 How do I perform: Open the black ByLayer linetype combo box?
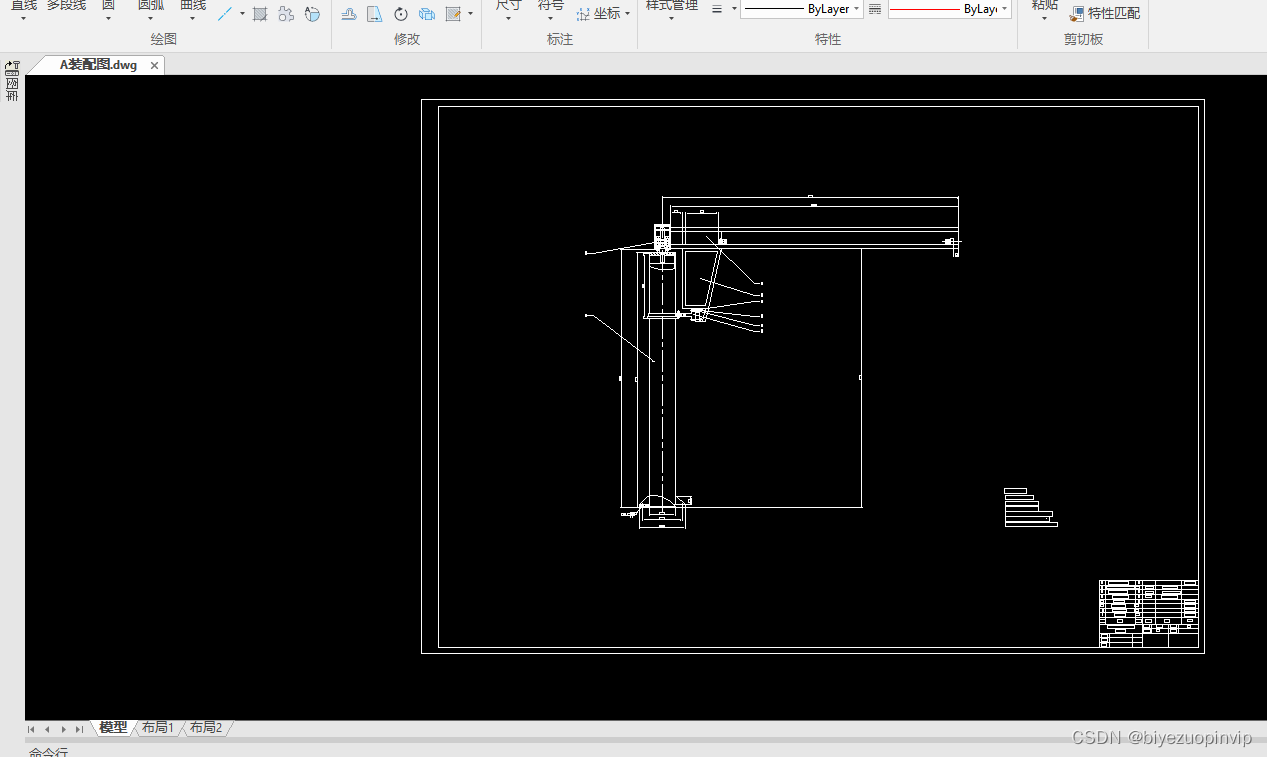pos(802,9)
